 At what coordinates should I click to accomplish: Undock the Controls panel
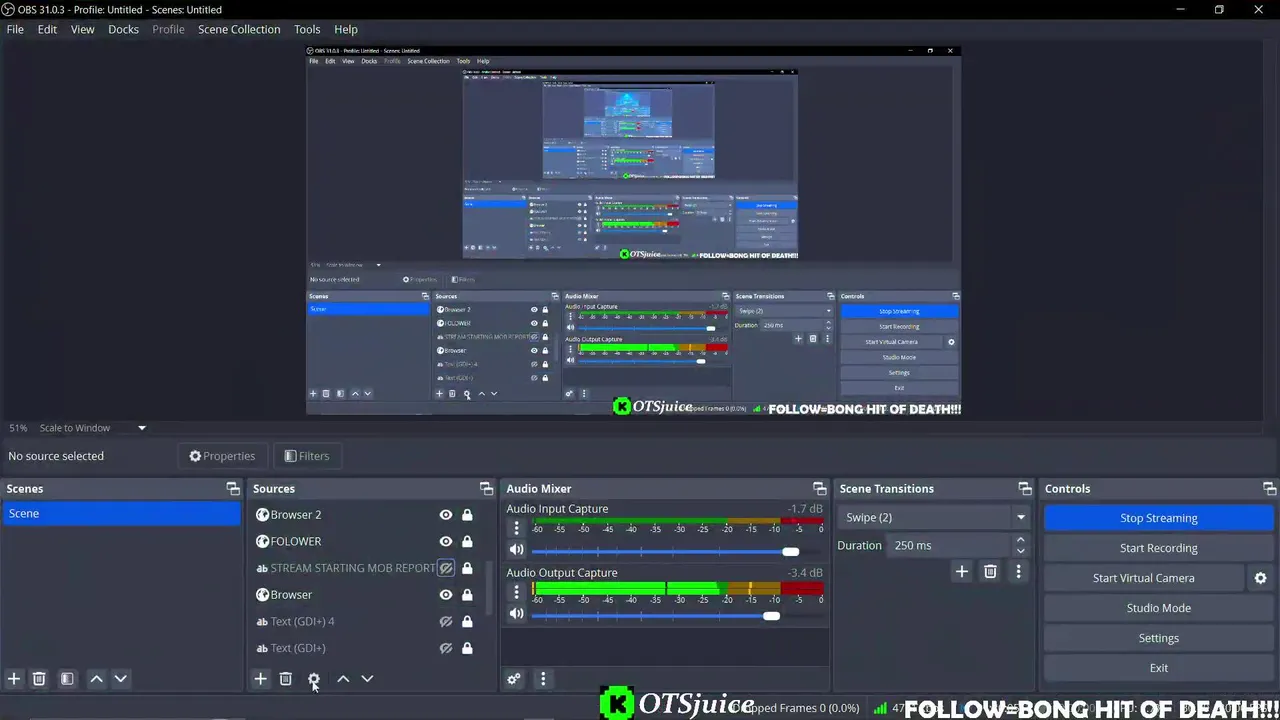click(1269, 489)
